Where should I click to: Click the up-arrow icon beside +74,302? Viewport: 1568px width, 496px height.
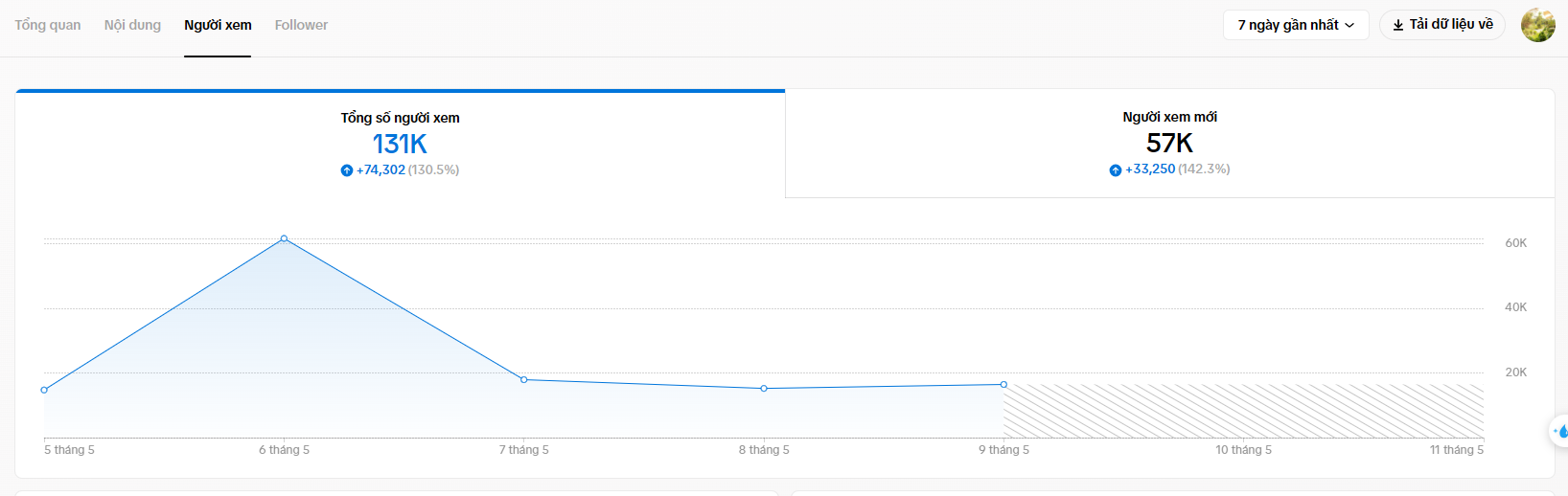click(347, 170)
